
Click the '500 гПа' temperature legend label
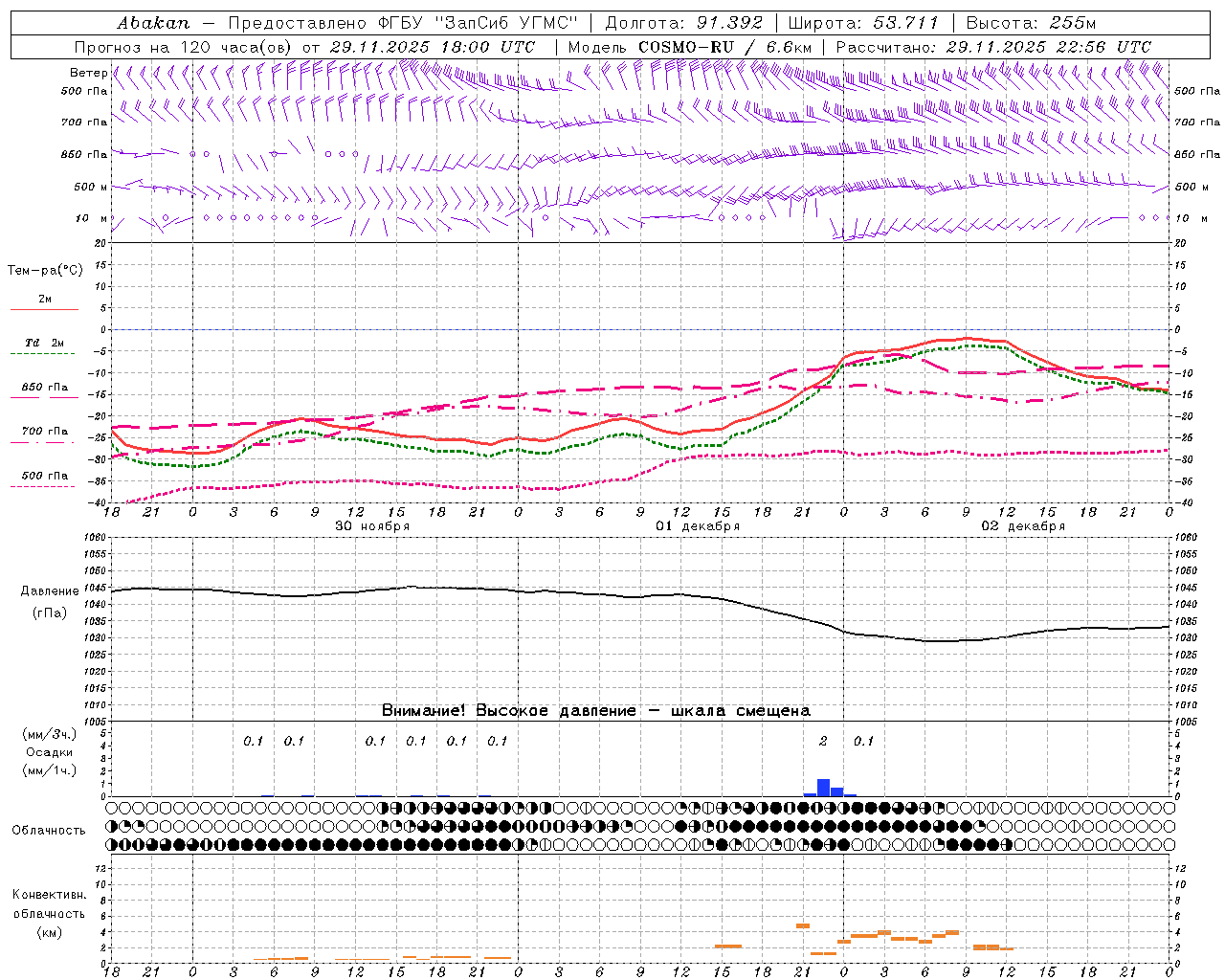click(45, 475)
